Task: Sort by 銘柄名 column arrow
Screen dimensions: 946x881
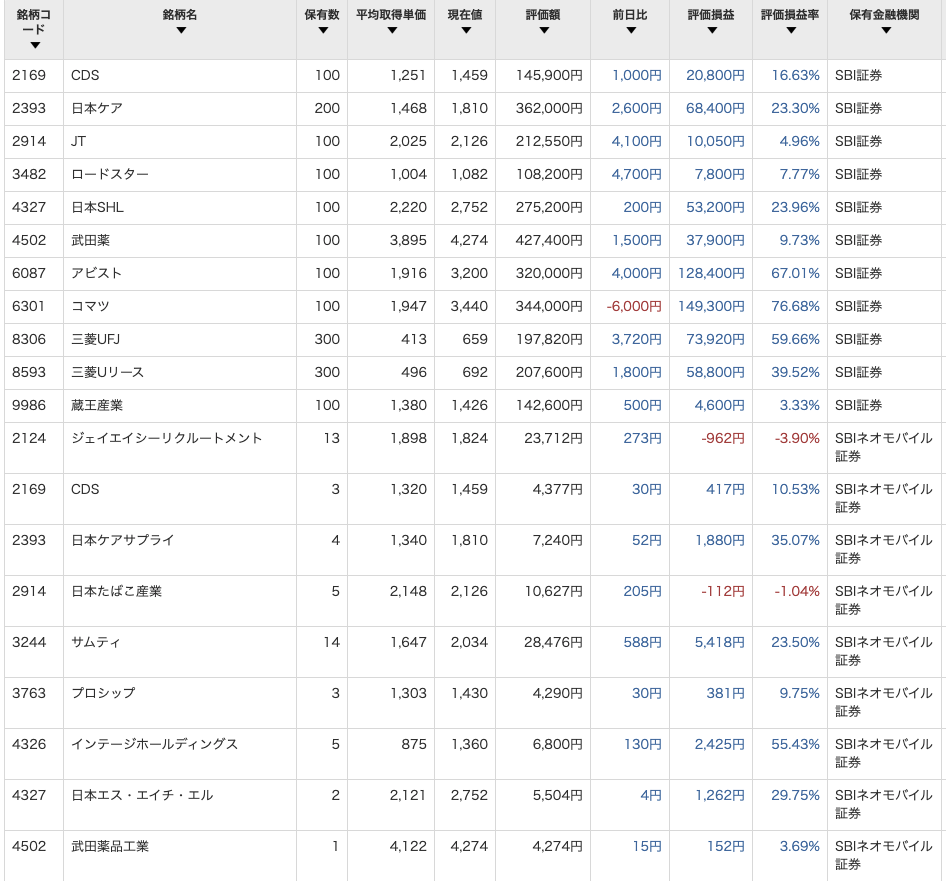Action: click(x=180, y=30)
